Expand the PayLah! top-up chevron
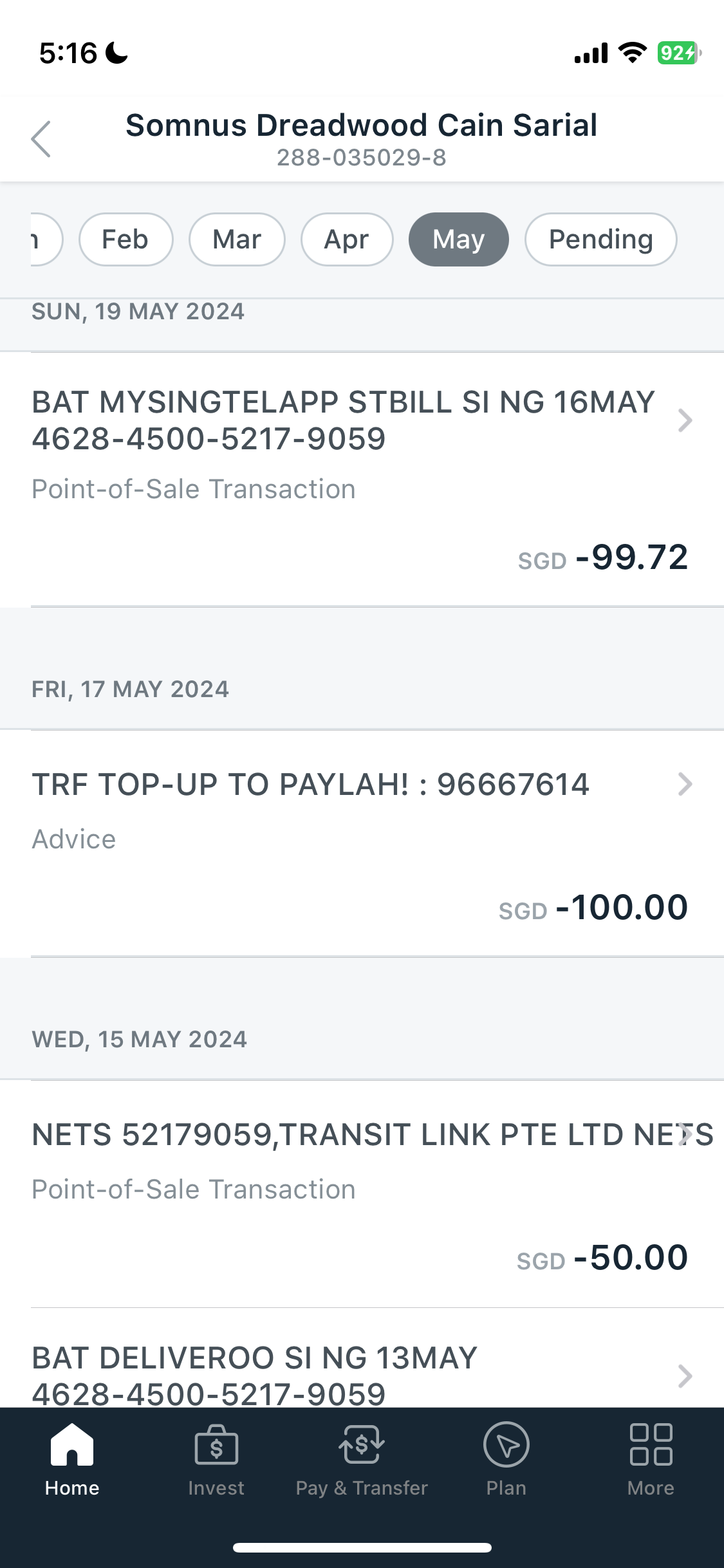This screenshot has width=724, height=1568. [685, 784]
